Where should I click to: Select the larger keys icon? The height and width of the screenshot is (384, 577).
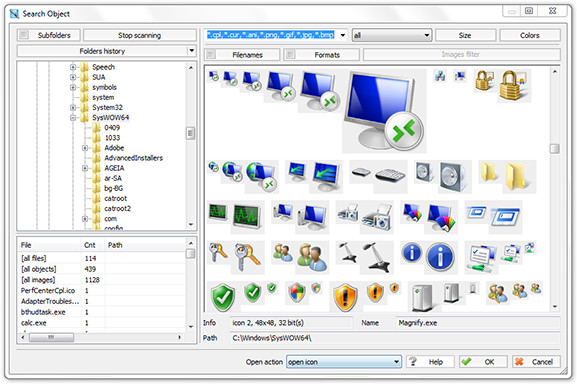(x=248, y=257)
